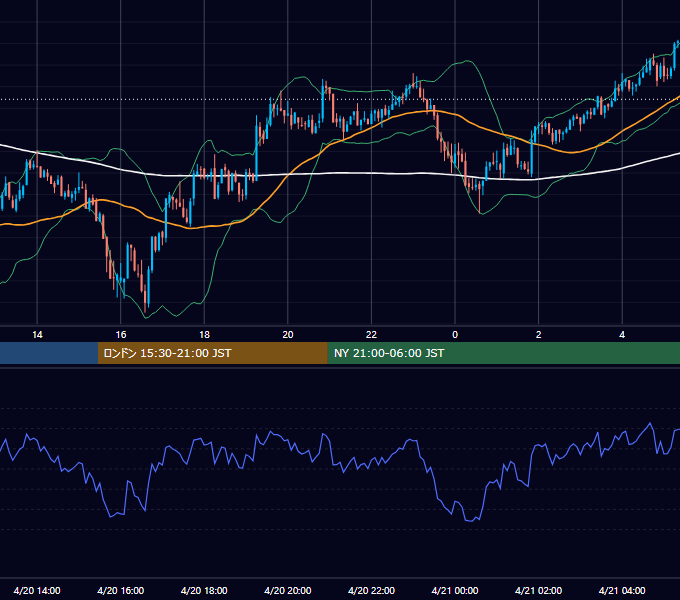The height and width of the screenshot is (600, 680).
Task: Click the 4/20 18:00 date label
Action: tap(204, 590)
